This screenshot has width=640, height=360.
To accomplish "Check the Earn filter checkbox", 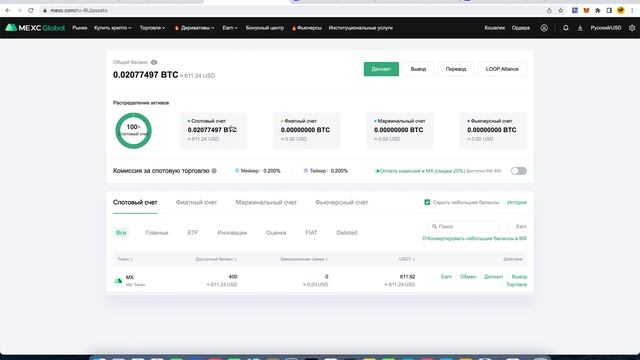I will click(x=510, y=226).
